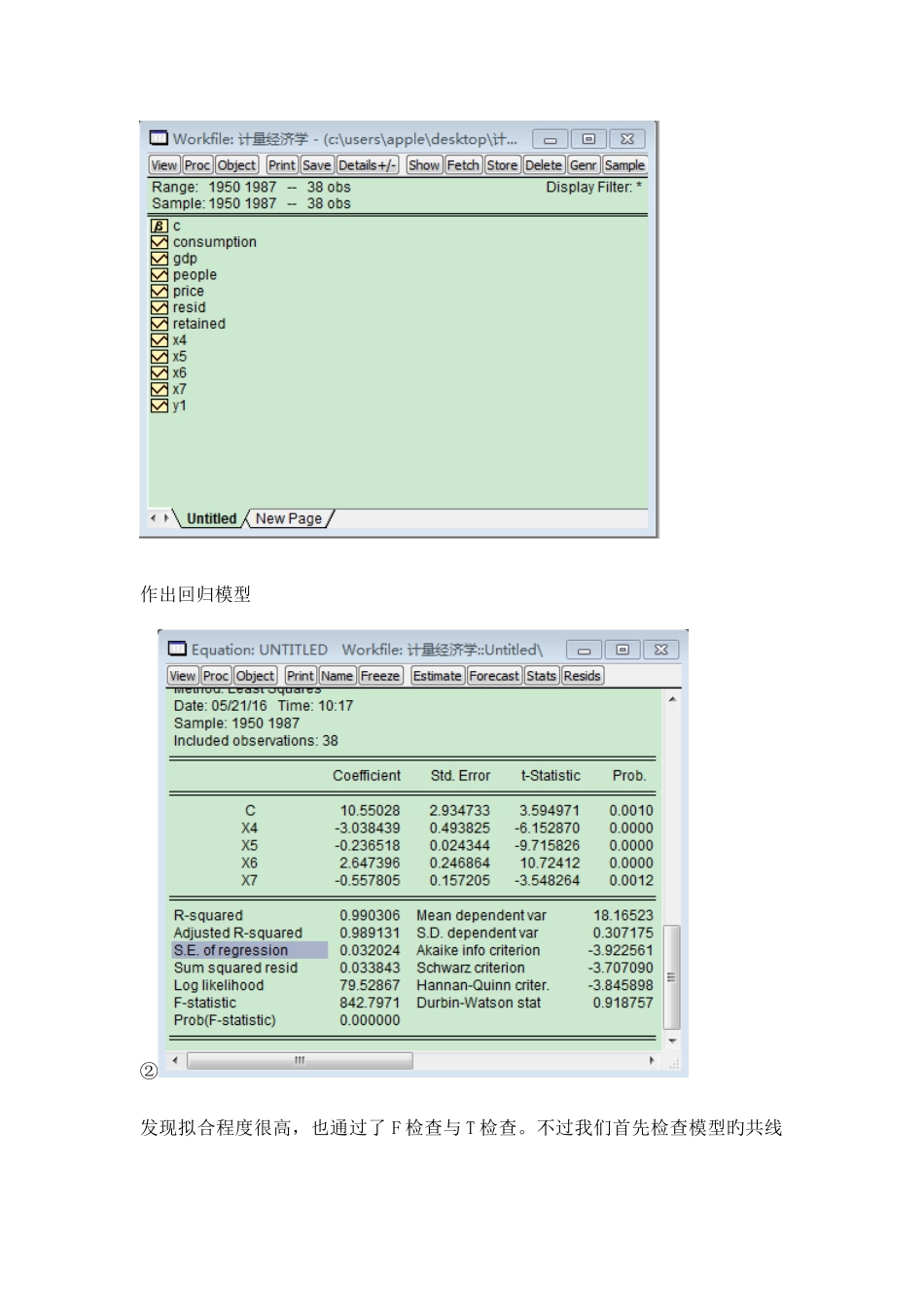The height and width of the screenshot is (1307, 924).
Task: Click the Details+/- toolbar button
Action: [x=368, y=165]
